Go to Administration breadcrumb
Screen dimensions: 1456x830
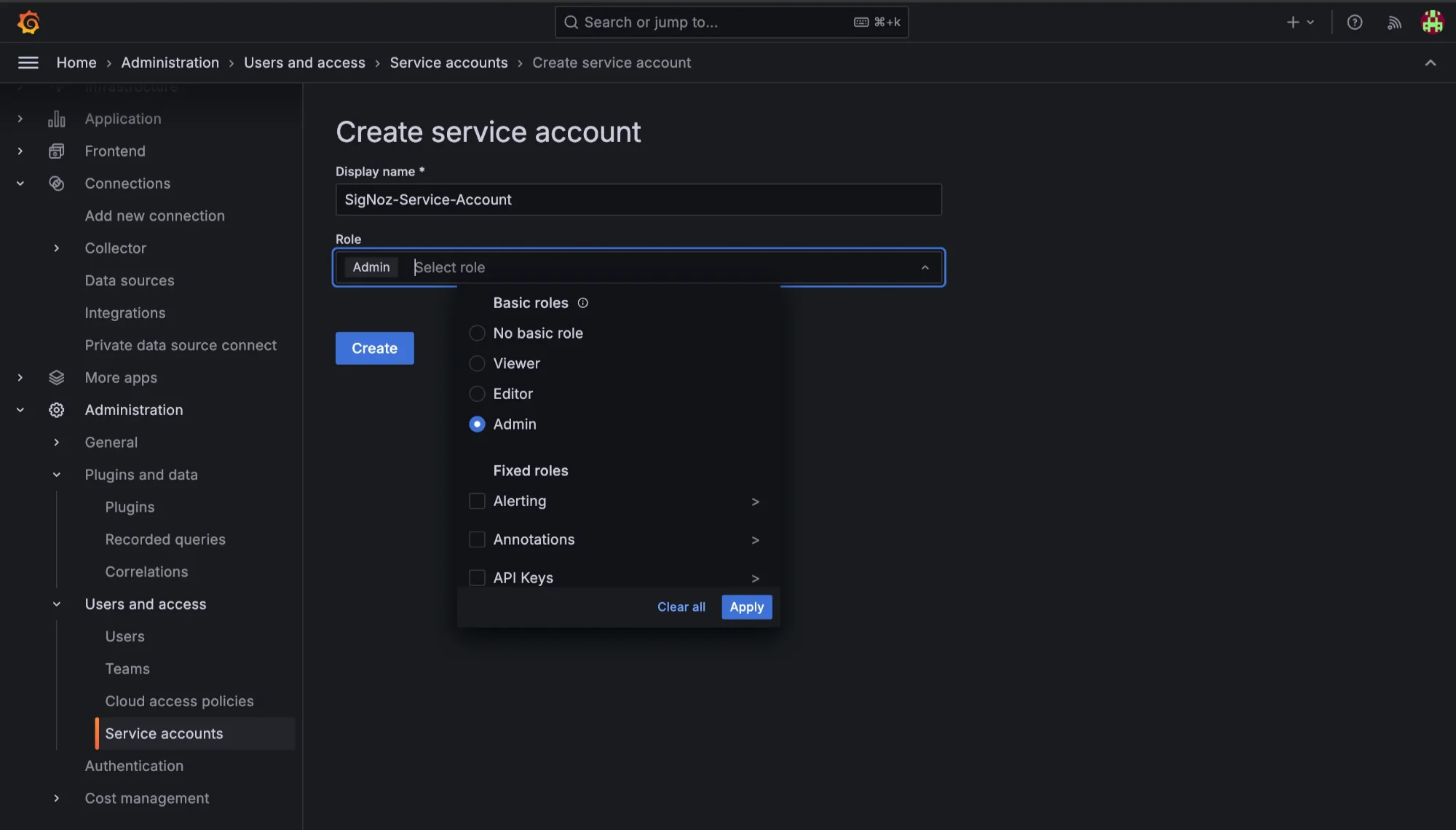[170, 63]
